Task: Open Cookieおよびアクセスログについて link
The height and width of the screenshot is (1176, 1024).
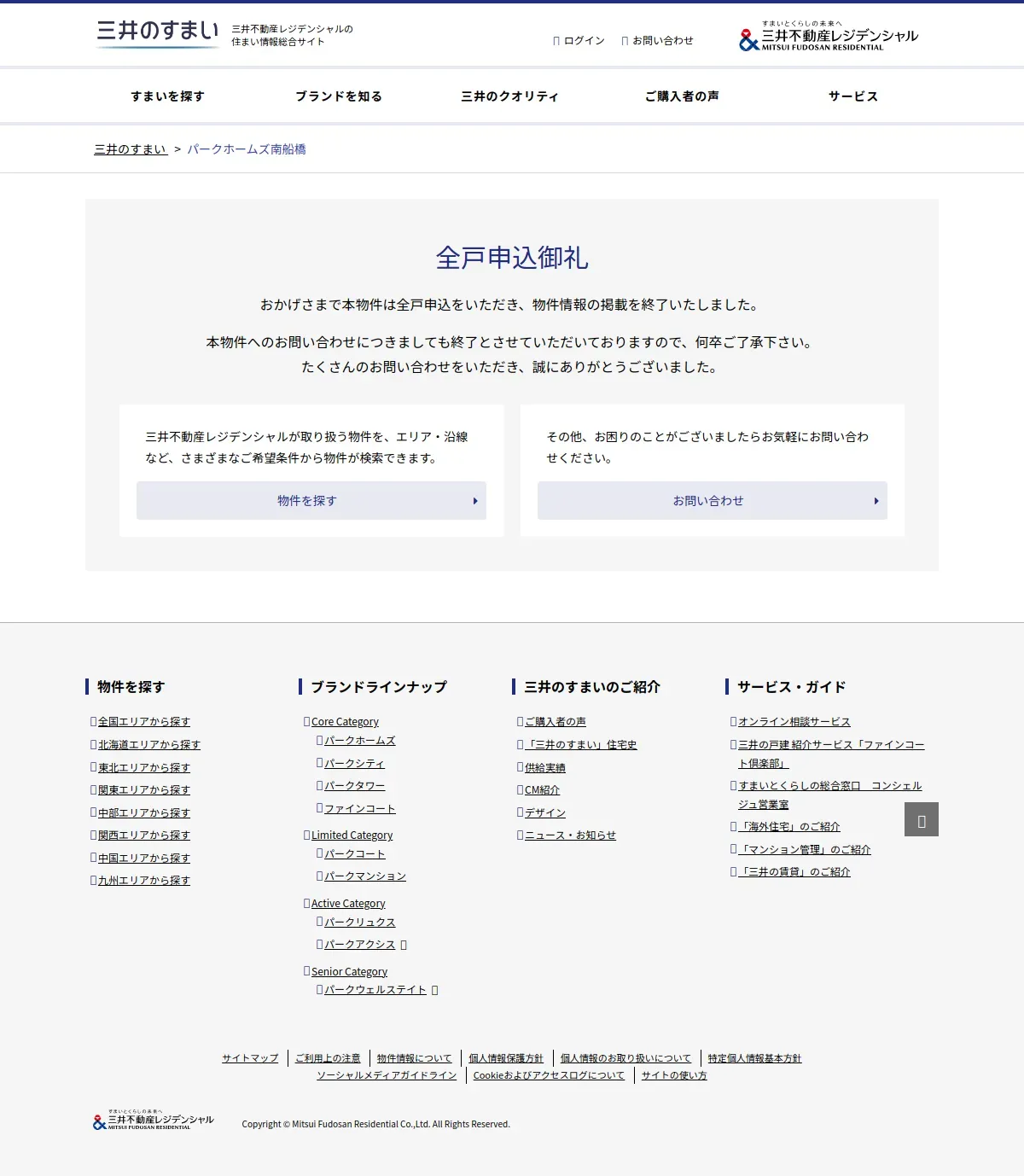Action: tap(549, 1075)
